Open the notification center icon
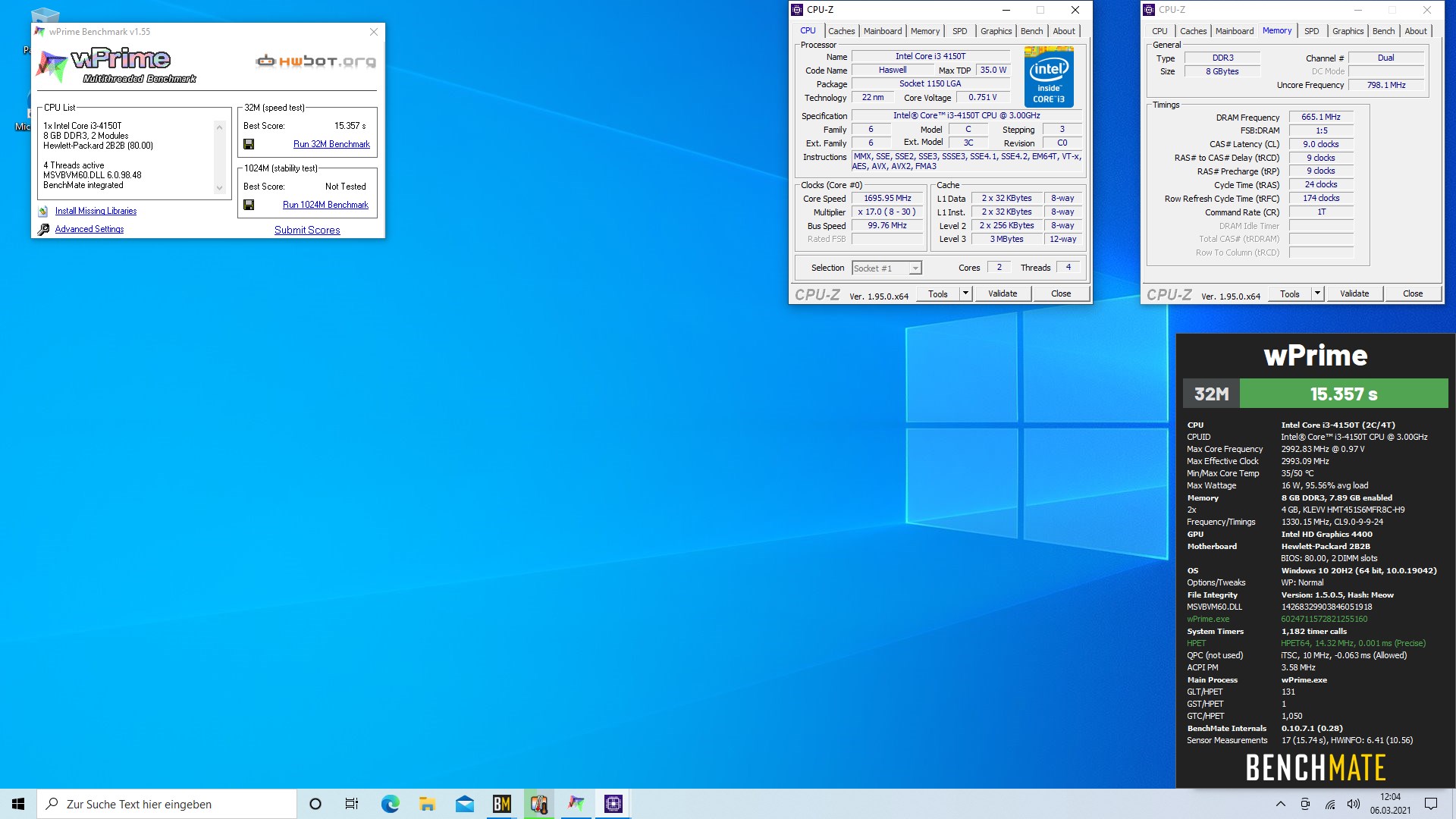The height and width of the screenshot is (819, 1456). [x=1431, y=804]
